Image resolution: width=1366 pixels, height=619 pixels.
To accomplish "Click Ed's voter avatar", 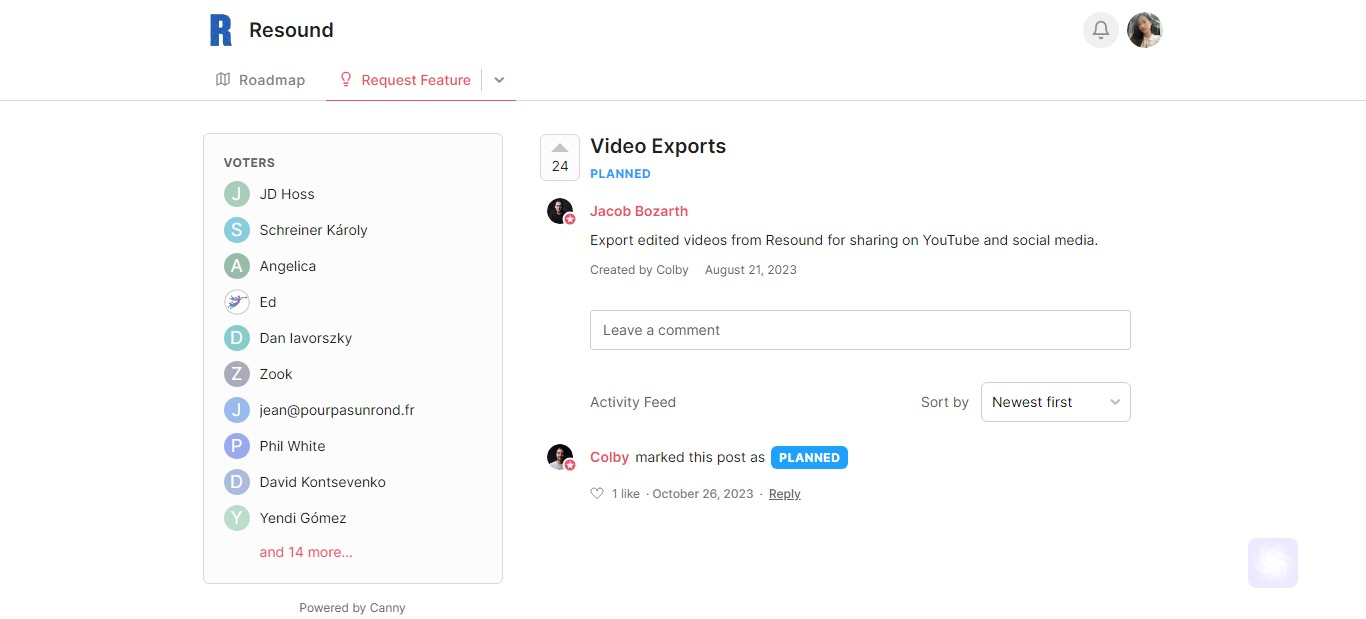I will [x=237, y=302].
